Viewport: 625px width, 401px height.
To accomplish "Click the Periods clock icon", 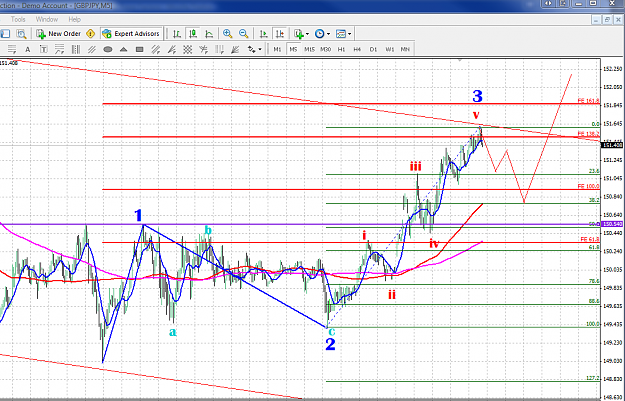I will (320, 34).
